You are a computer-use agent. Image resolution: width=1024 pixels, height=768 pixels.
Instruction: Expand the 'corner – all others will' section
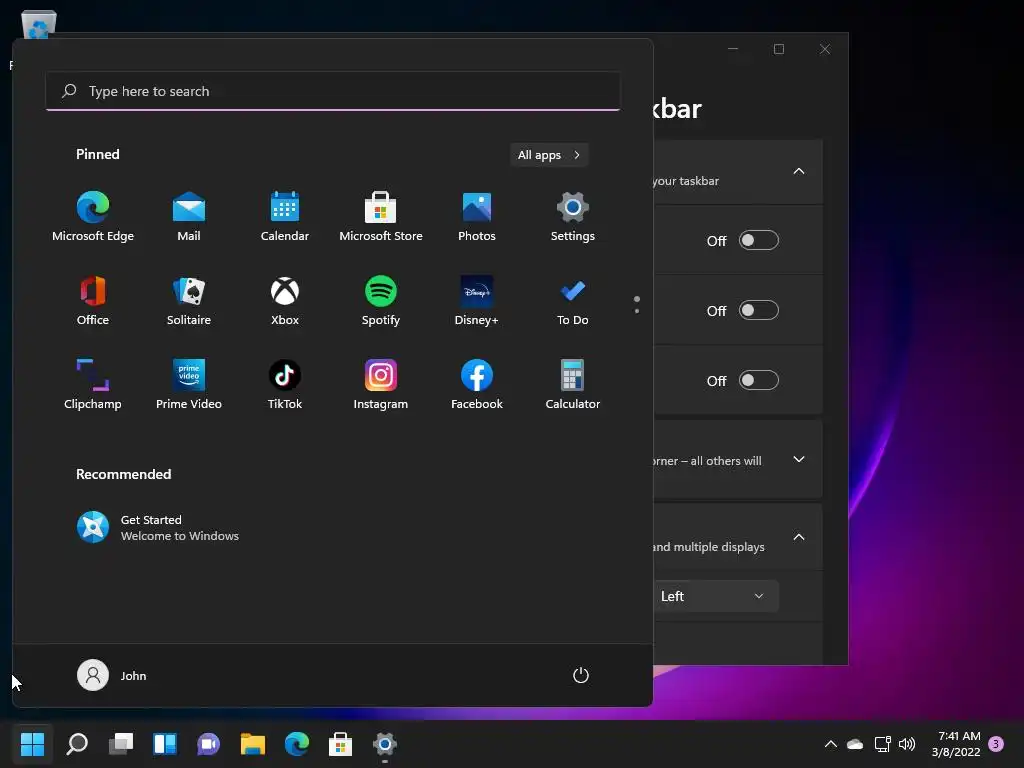(799, 459)
